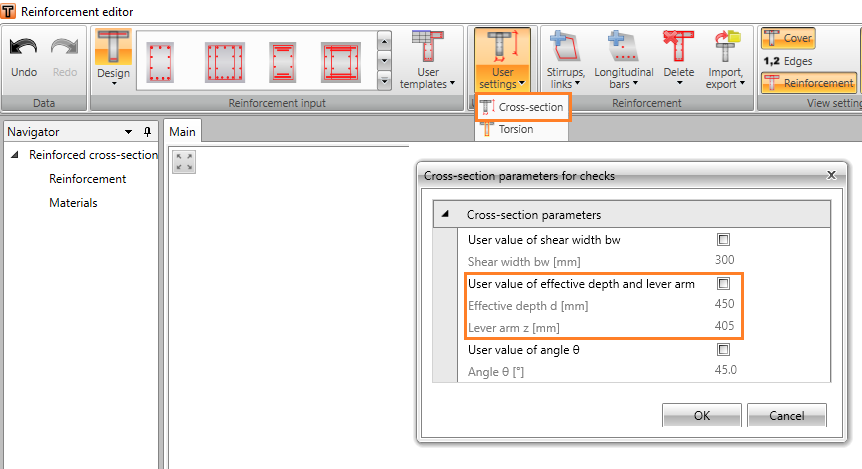Toggle Edges view setting
Image resolution: width=862 pixels, height=469 pixels.
[788, 61]
